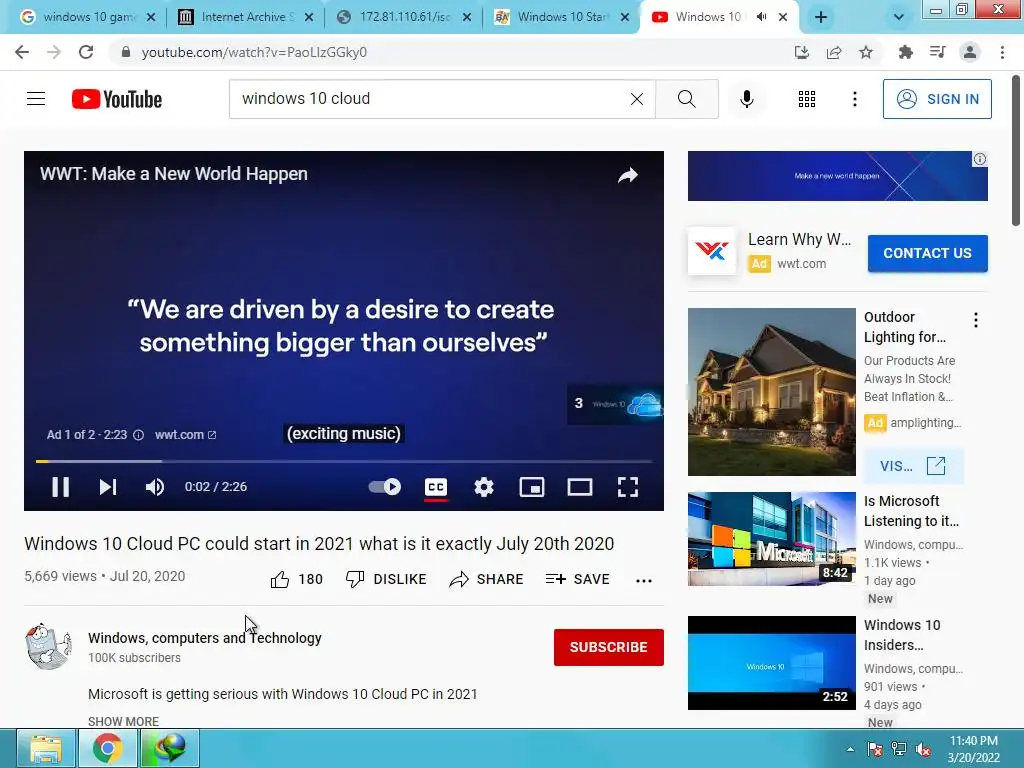Open the tab search dropdown arrow
Image resolution: width=1024 pixels, height=768 pixels.
(x=899, y=18)
